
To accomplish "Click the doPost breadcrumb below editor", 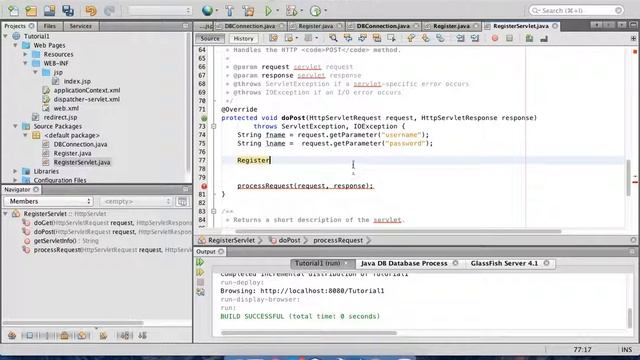I will (289, 240).
